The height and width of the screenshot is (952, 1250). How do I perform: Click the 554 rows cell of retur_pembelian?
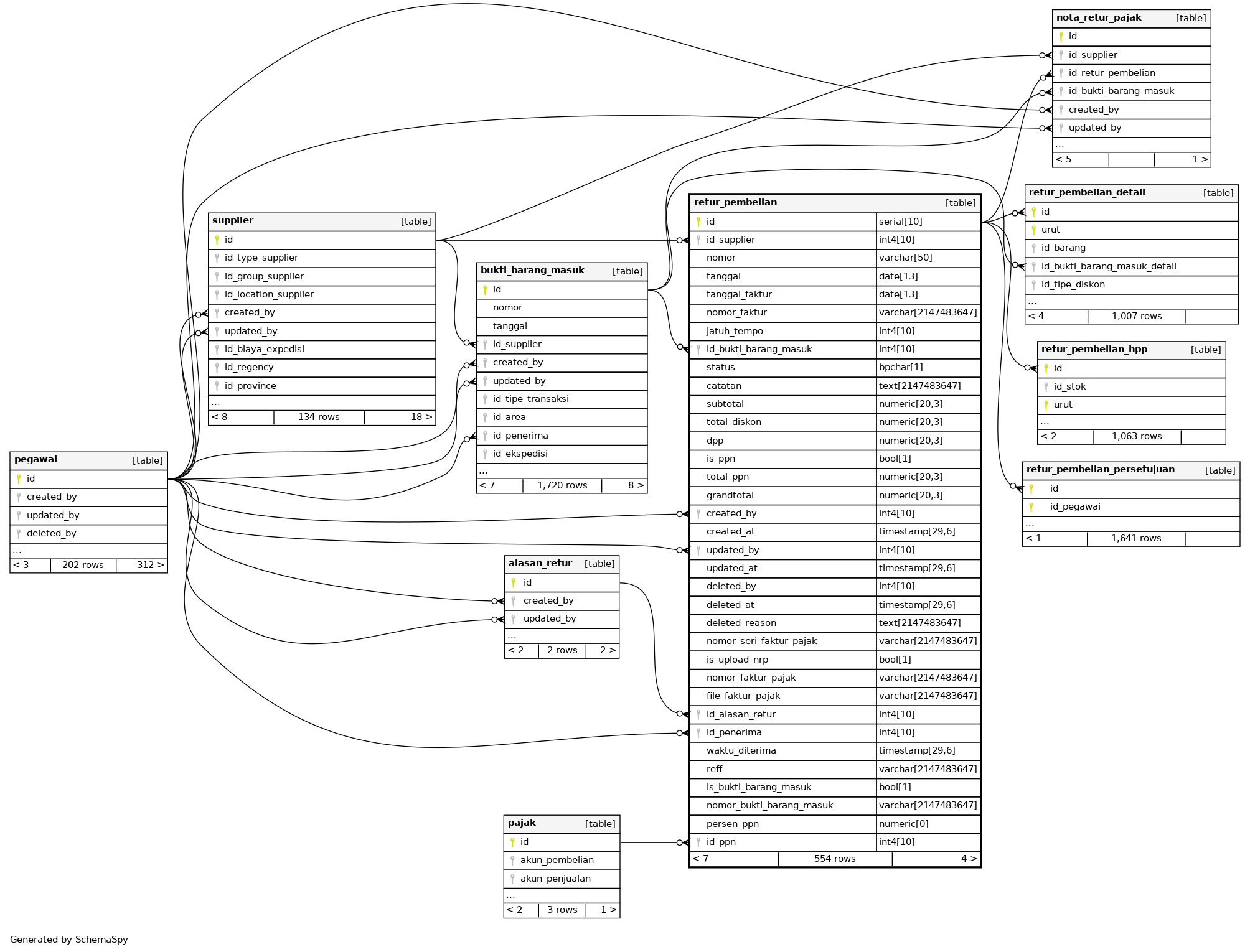coord(834,859)
